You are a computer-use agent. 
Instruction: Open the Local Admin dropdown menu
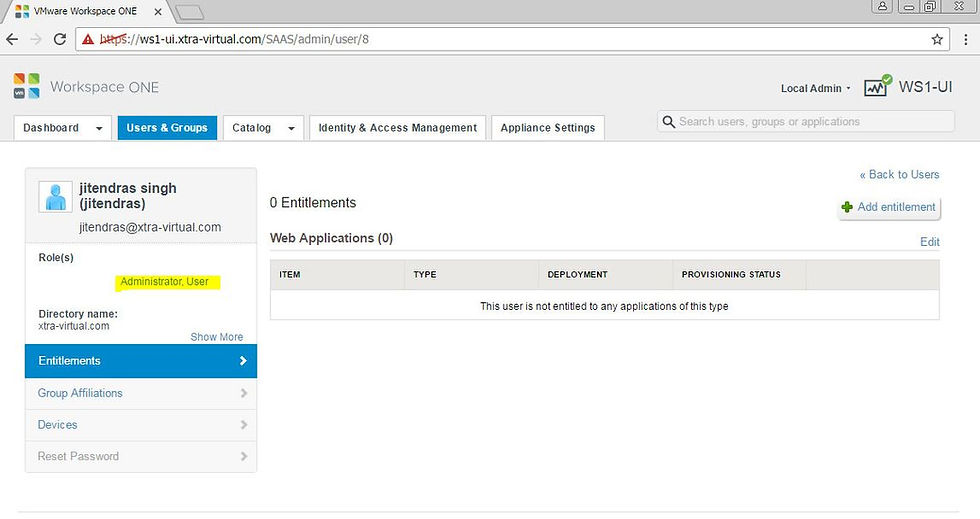[x=816, y=88]
